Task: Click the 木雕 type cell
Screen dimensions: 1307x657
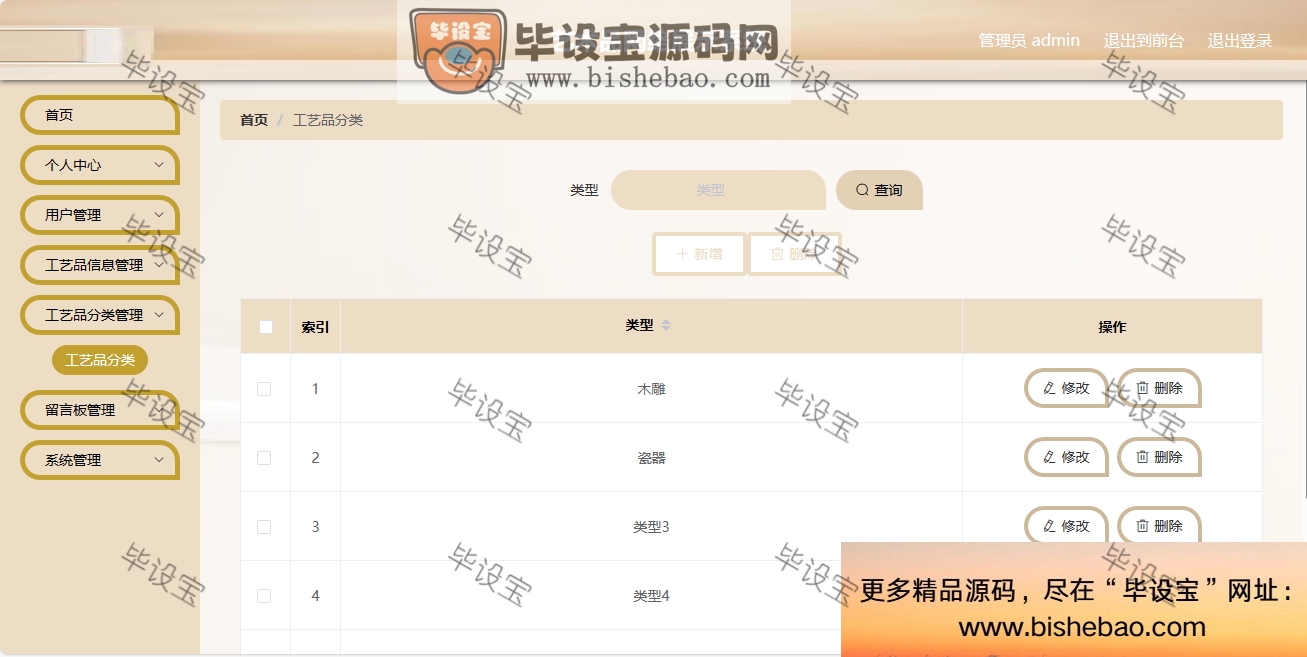Action: coord(651,389)
